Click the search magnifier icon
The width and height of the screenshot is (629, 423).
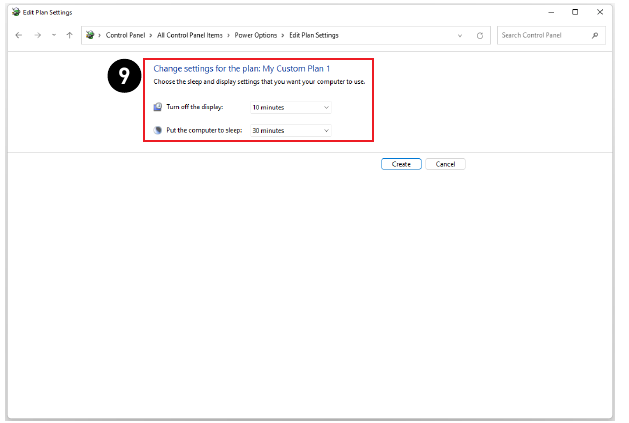[x=595, y=35]
